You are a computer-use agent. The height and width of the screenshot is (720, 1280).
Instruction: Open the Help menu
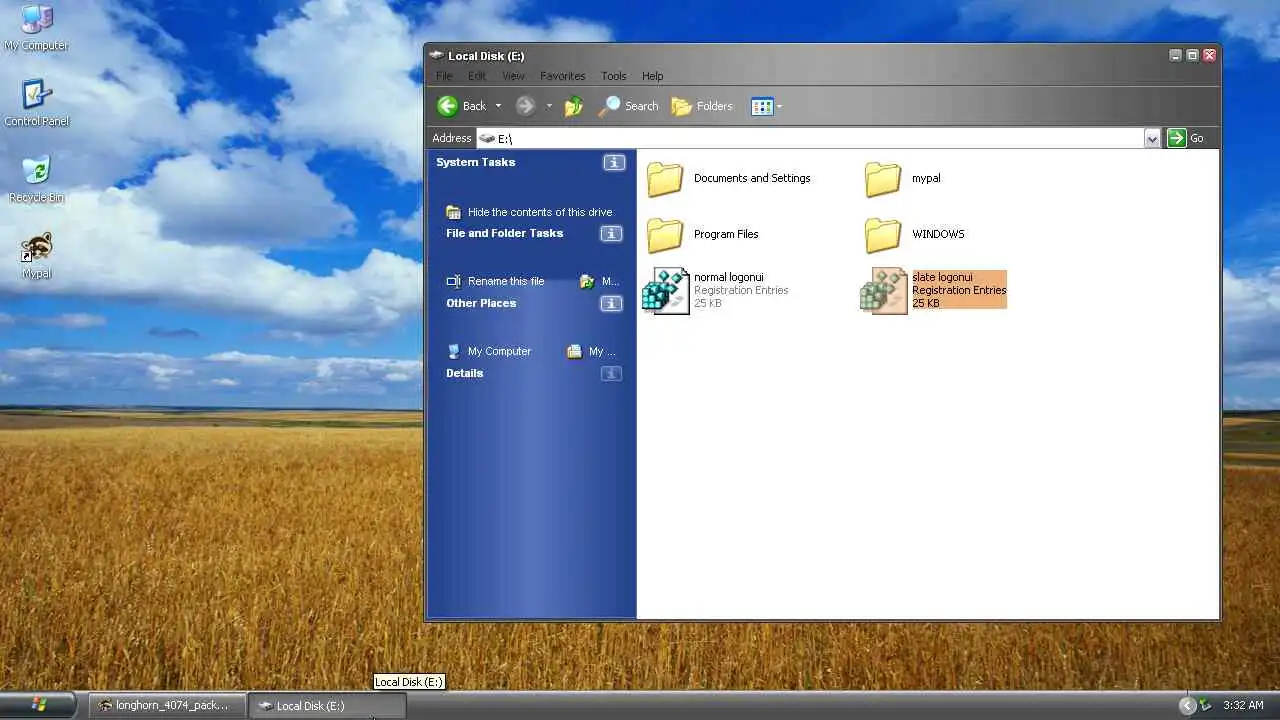[653, 76]
